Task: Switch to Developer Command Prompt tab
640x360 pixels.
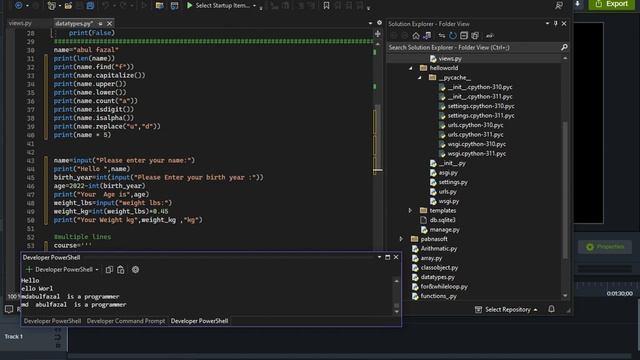Action: [126, 321]
